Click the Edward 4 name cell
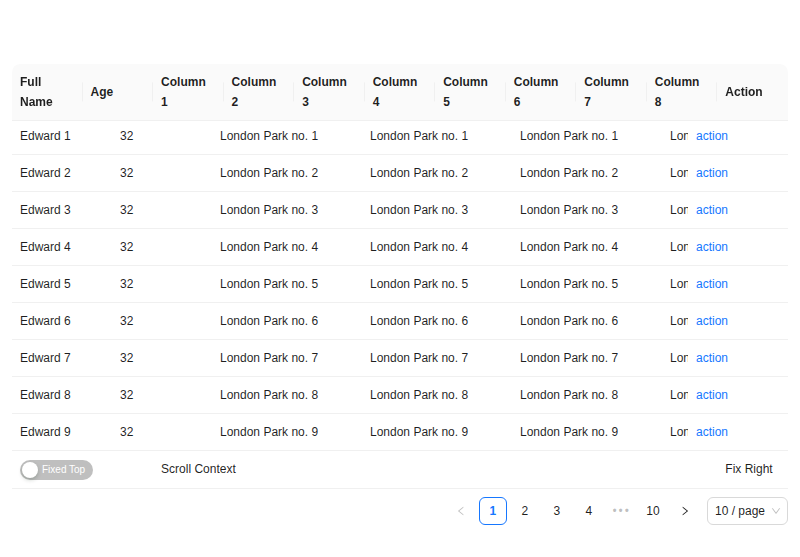800x557 pixels. pyautogui.click(x=46, y=247)
